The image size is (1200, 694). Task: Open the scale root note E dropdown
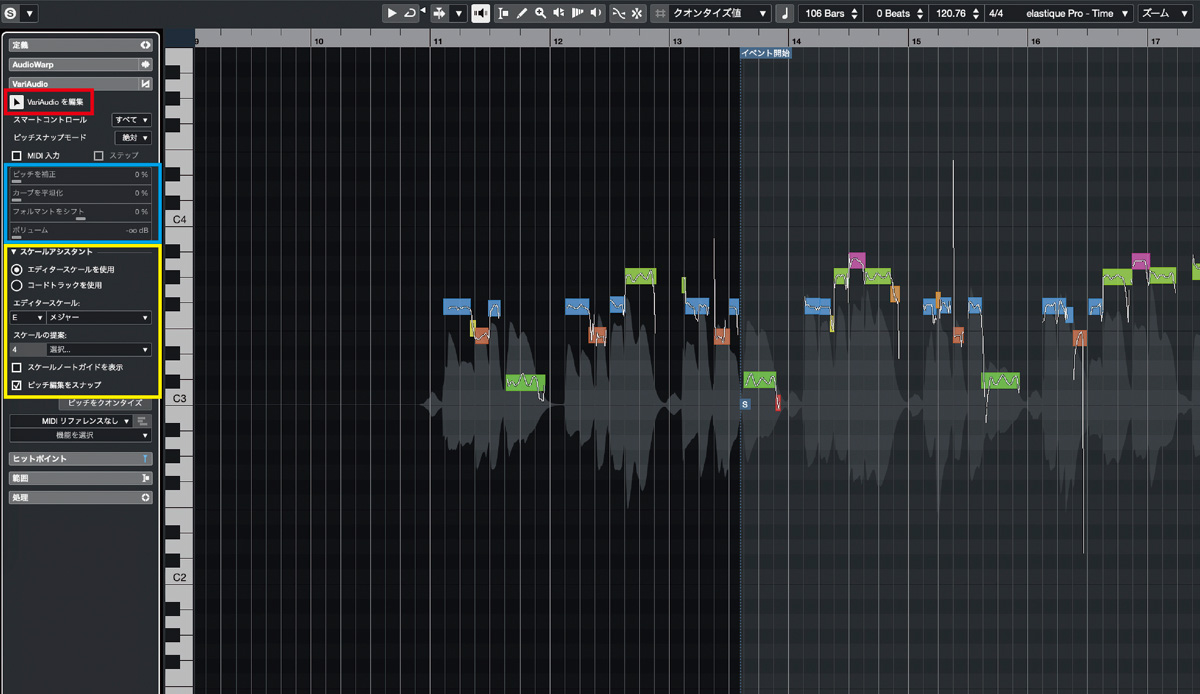27,317
